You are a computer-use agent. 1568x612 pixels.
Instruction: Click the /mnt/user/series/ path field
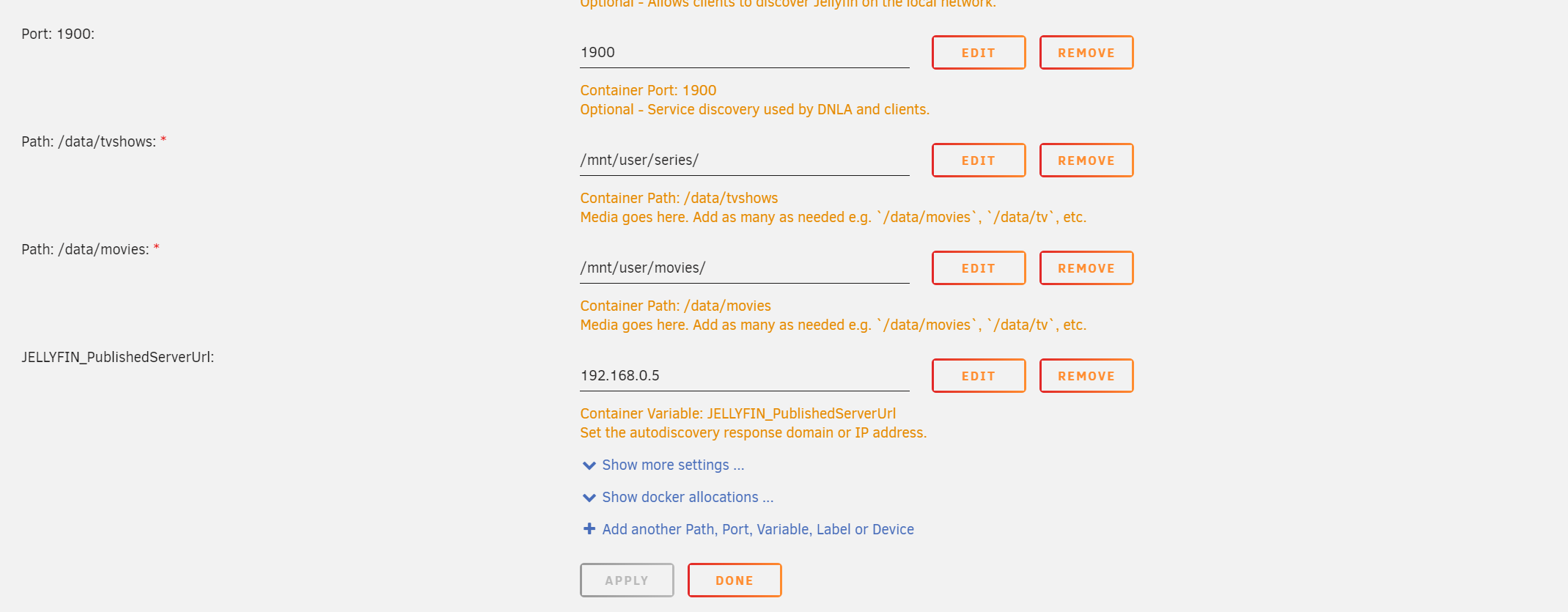coord(744,161)
